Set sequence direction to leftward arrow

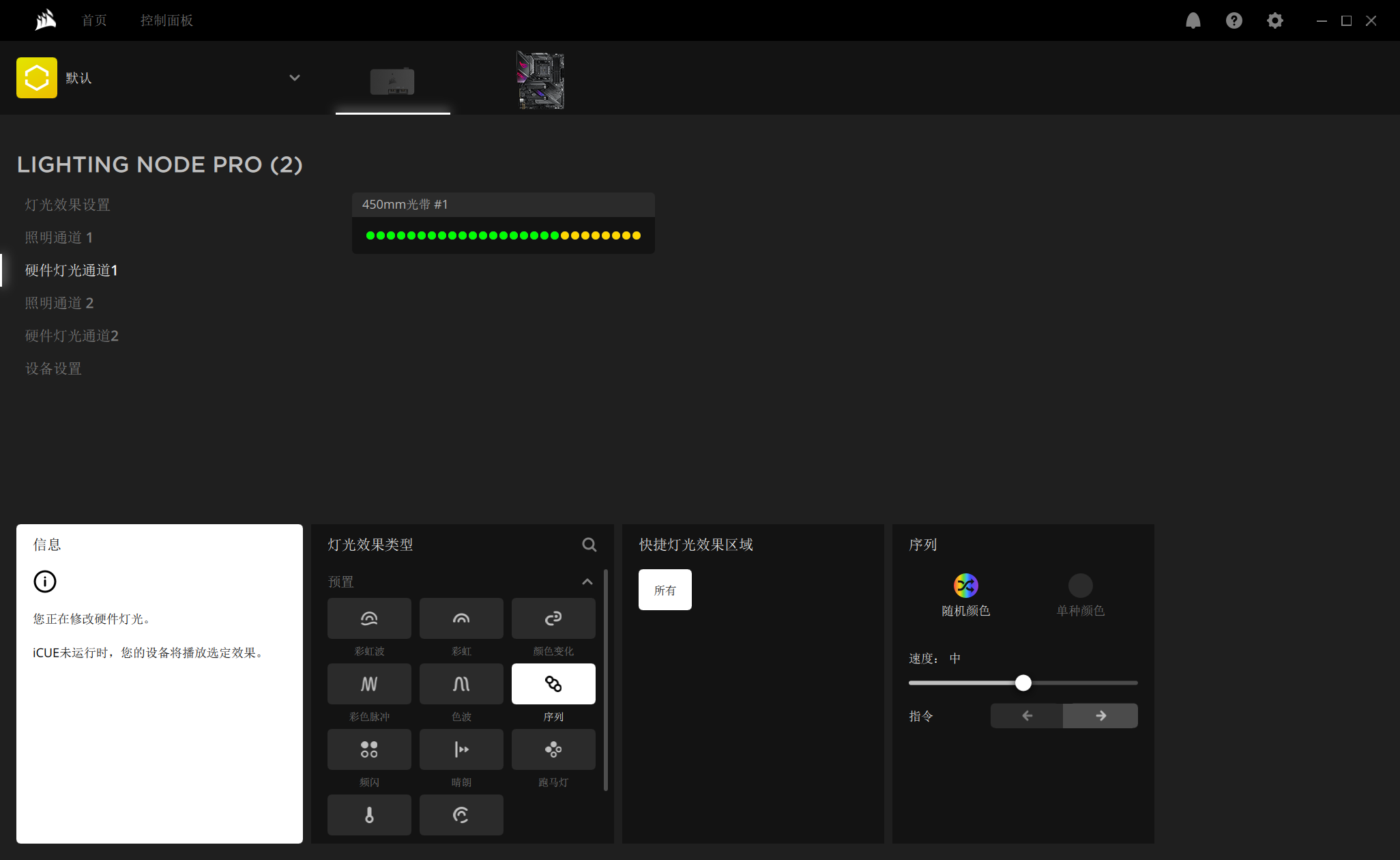click(1026, 715)
